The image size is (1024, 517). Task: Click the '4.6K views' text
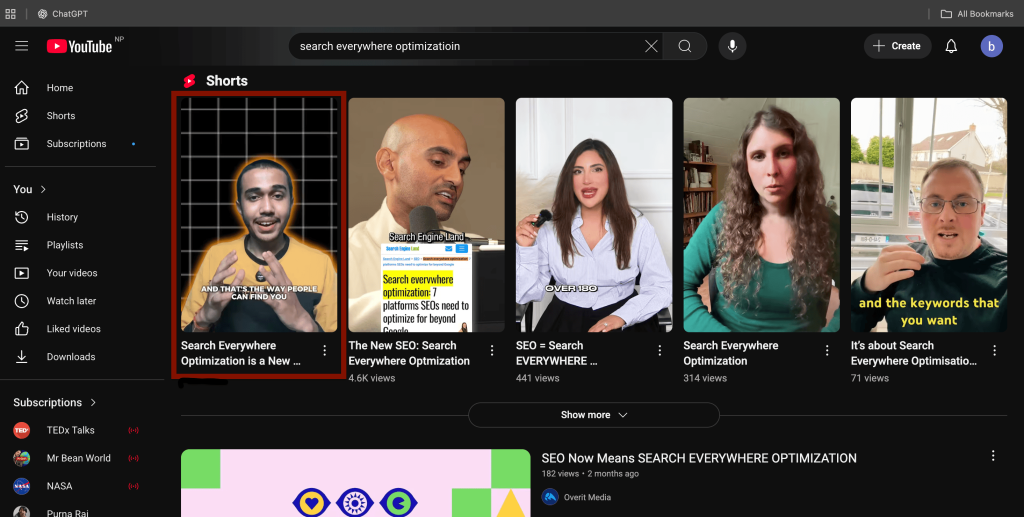[372, 378]
